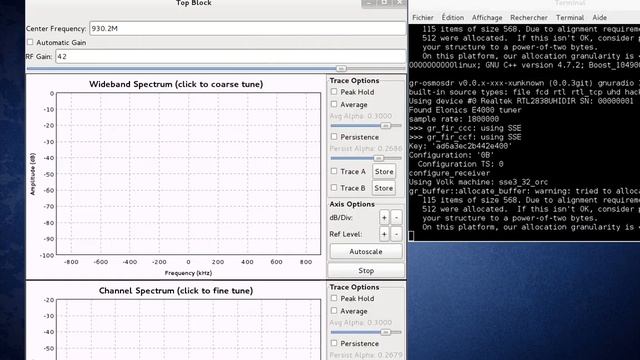This screenshot has width=640, height=360.
Task: Enable Peak Hold for Wideband Spectrum
Action: [334, 92]
